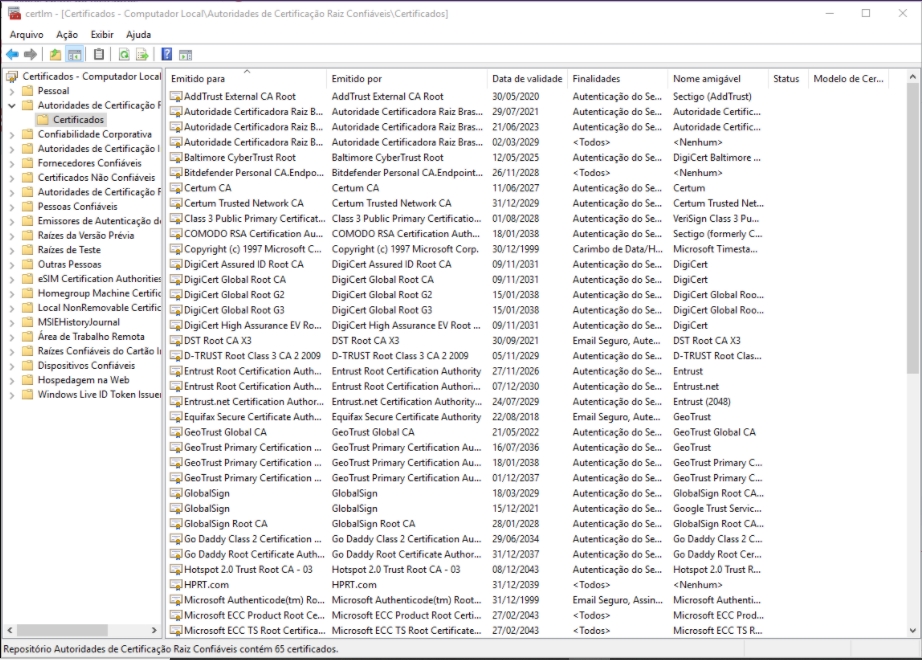Screen dimensions: 922x660
Task: Click the Show/Hide action pane icon
Action: (x=186, y=55)
